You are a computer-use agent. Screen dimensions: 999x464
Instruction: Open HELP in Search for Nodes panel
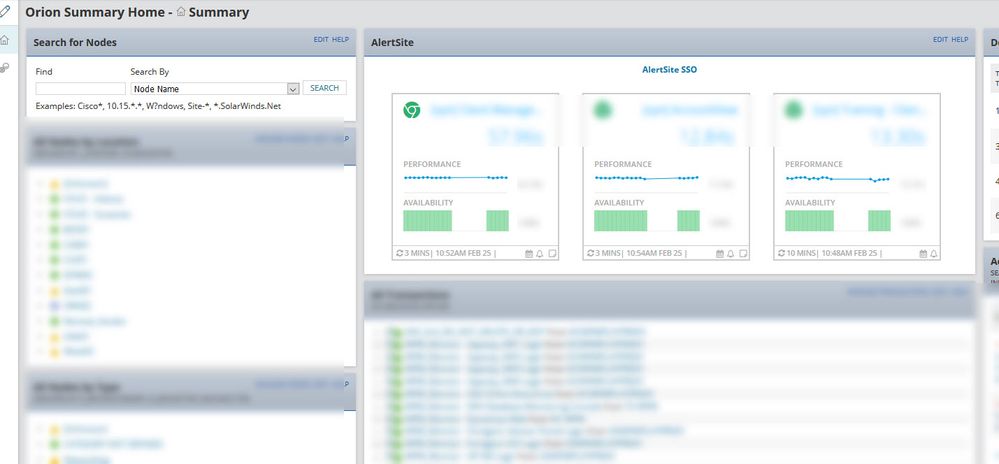[x=341, y=40]
